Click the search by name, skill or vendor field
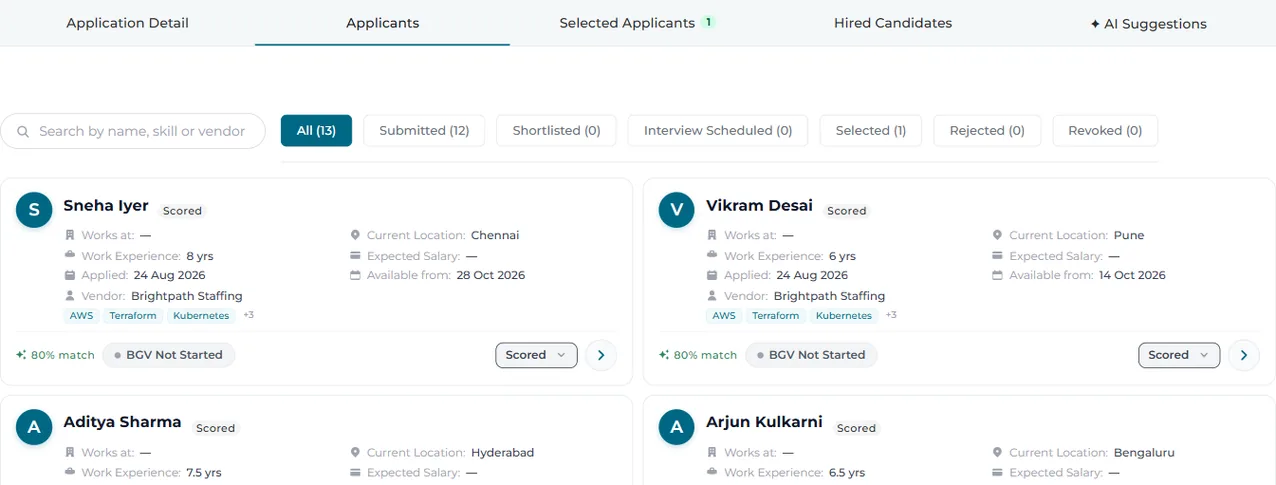Viewport: 1276px width, 485px height. point(133,131)
